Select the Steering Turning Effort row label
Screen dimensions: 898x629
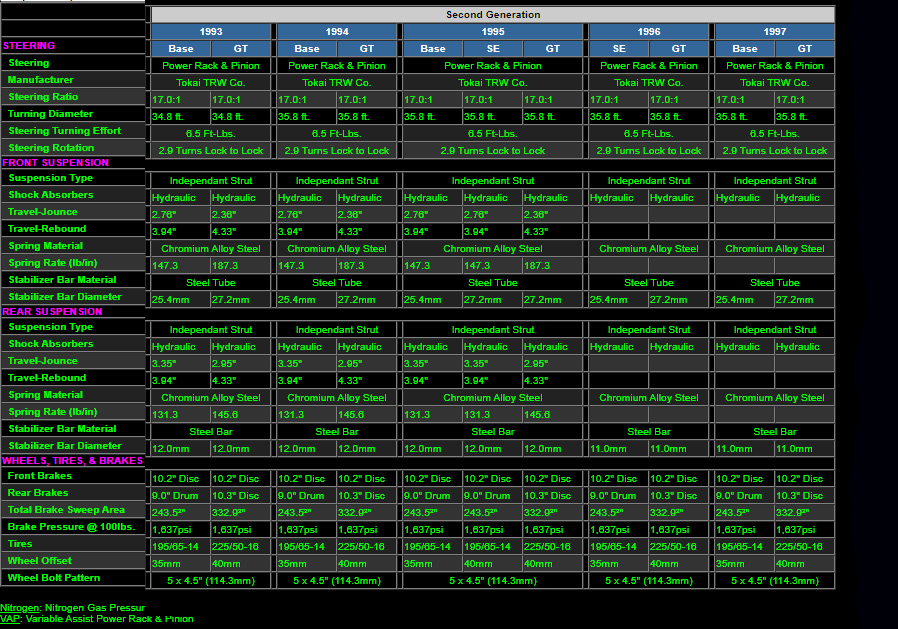point(65,131)
